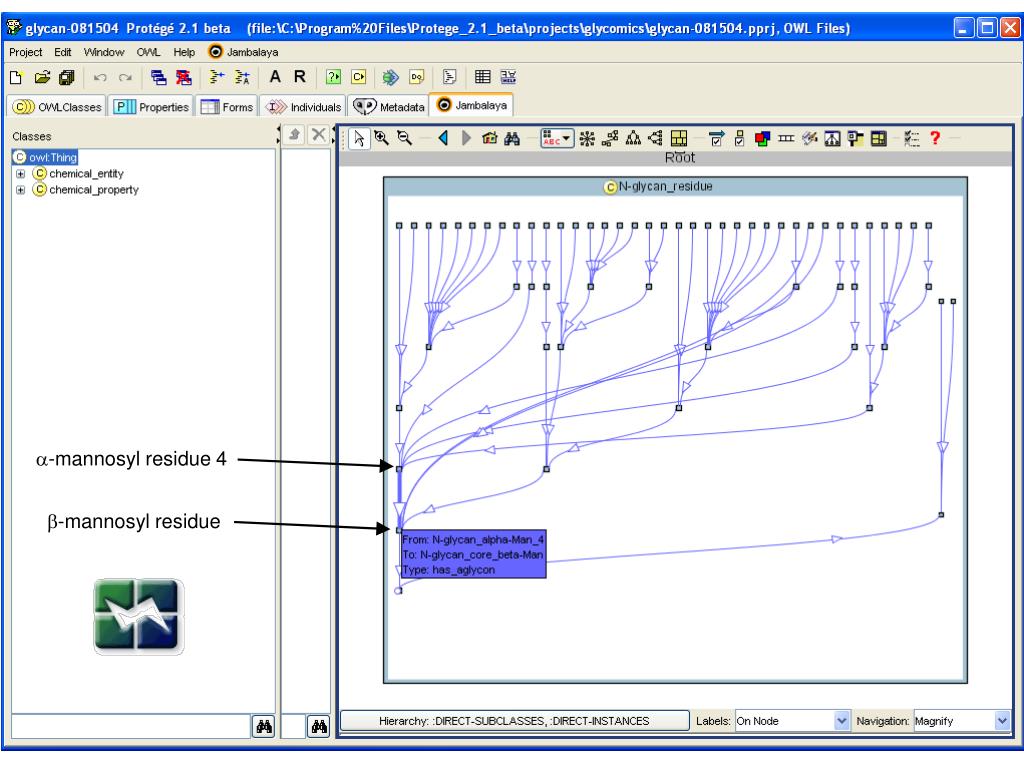Click the bold R toolbar icon
Image resolution: width=1024 pixels, height=768 pixels.
coord(300,77)
